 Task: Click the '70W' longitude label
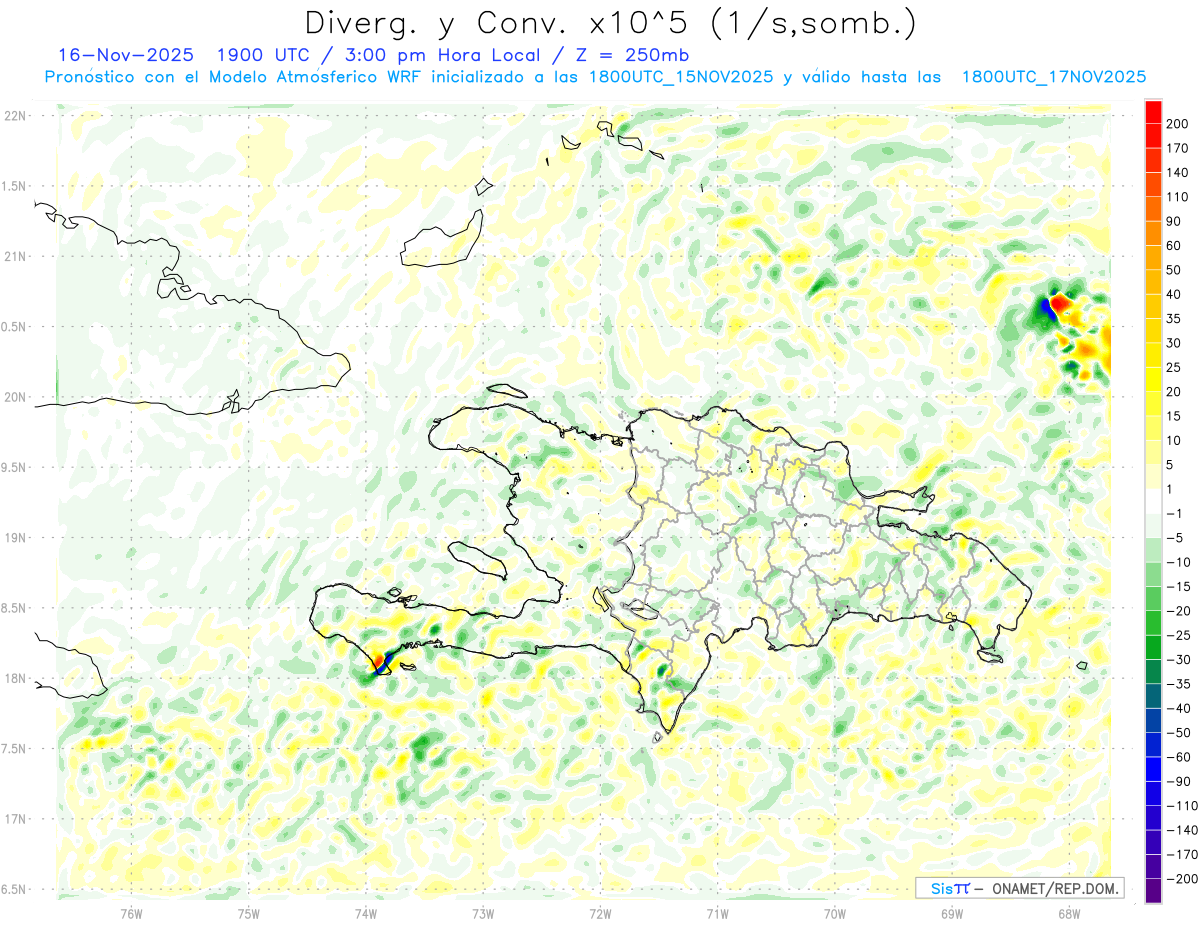click(835, 913)
